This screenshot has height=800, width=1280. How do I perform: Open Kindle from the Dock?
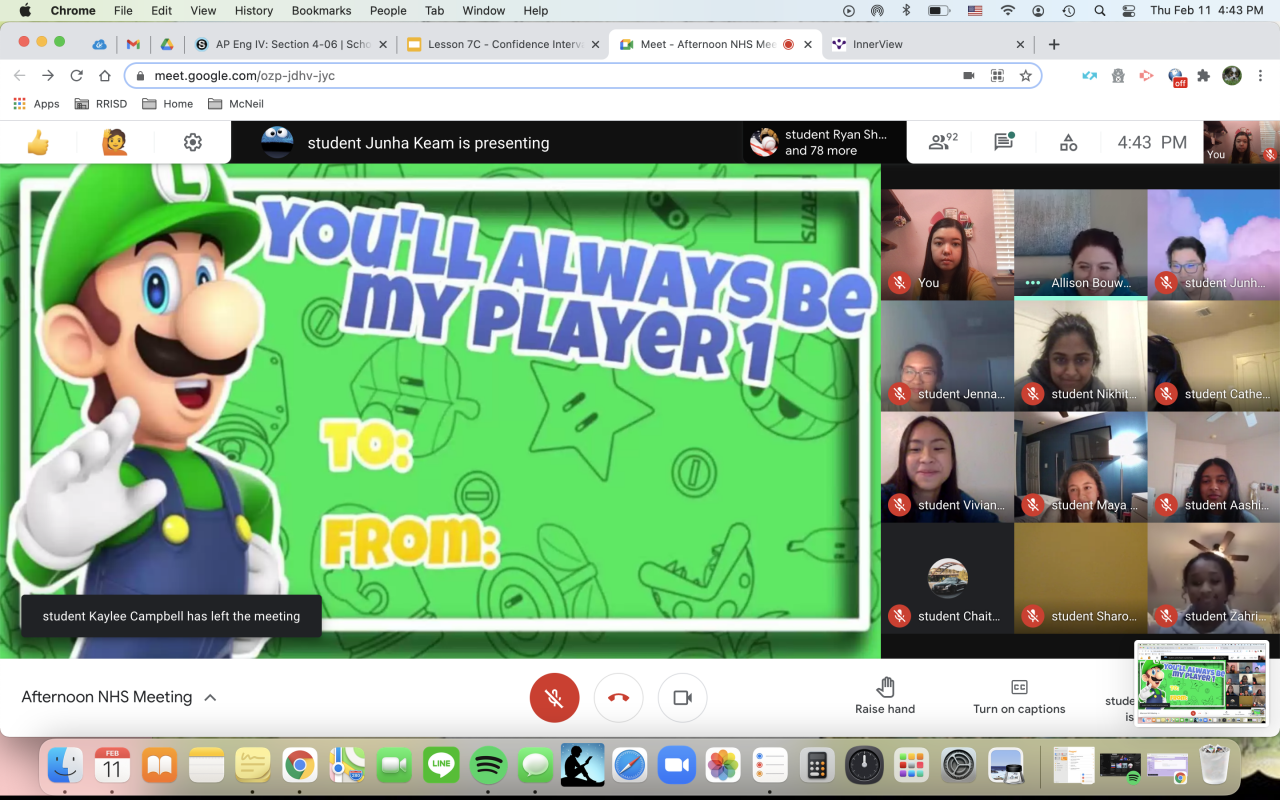[x=583, y=766]
